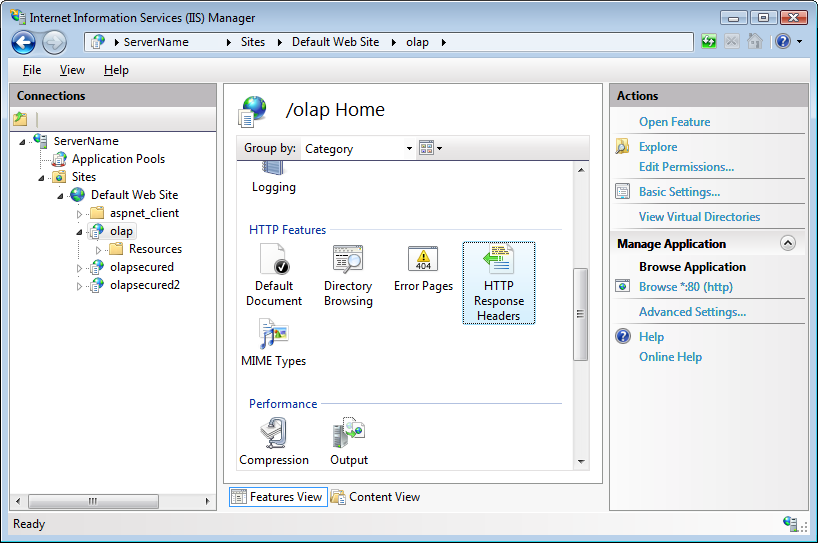Open the Group by Category dropdown
Image resolution: width=818 pixels, height=543 pixels.
358,149
